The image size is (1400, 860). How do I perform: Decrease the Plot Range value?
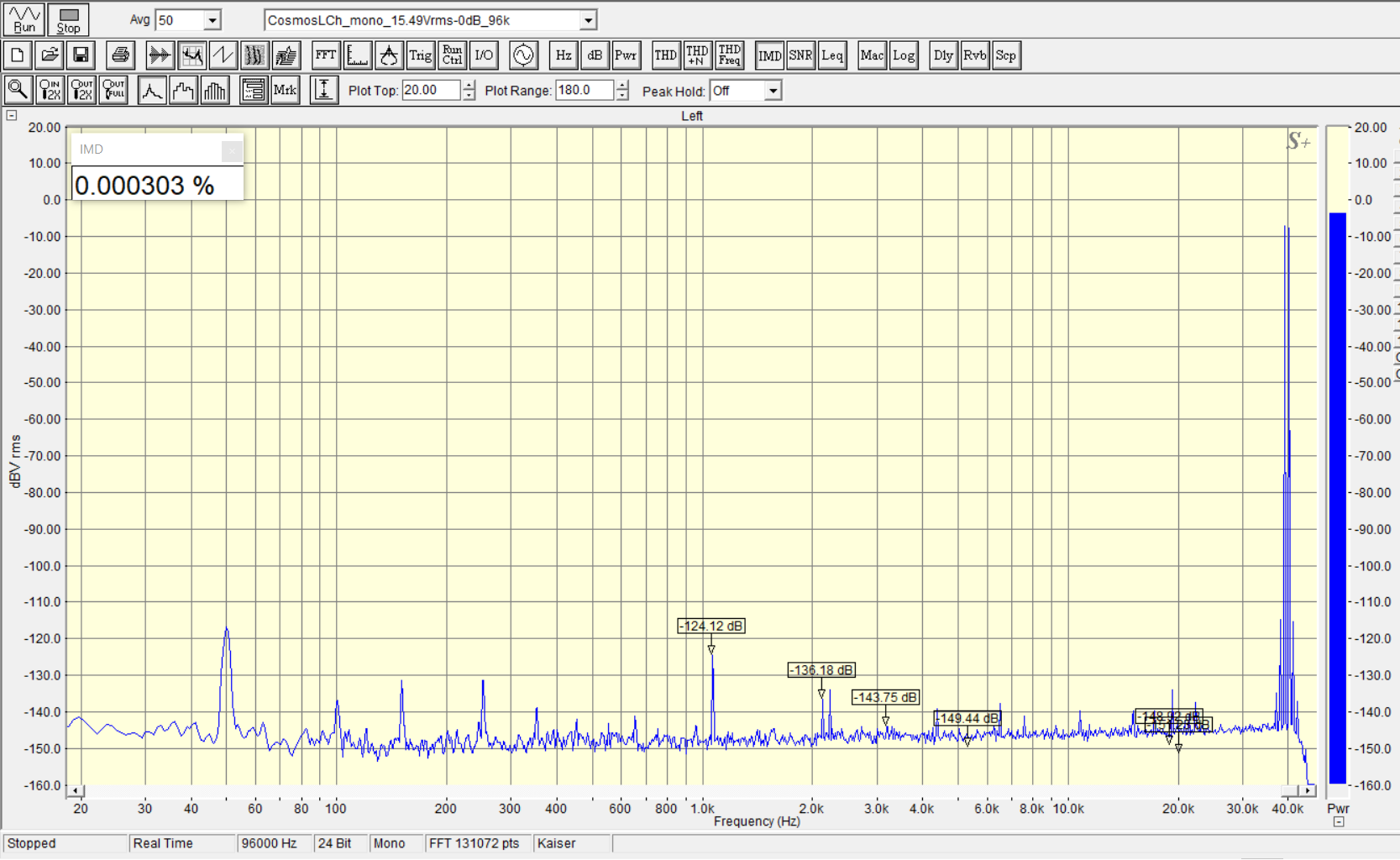tap(622, 96)
